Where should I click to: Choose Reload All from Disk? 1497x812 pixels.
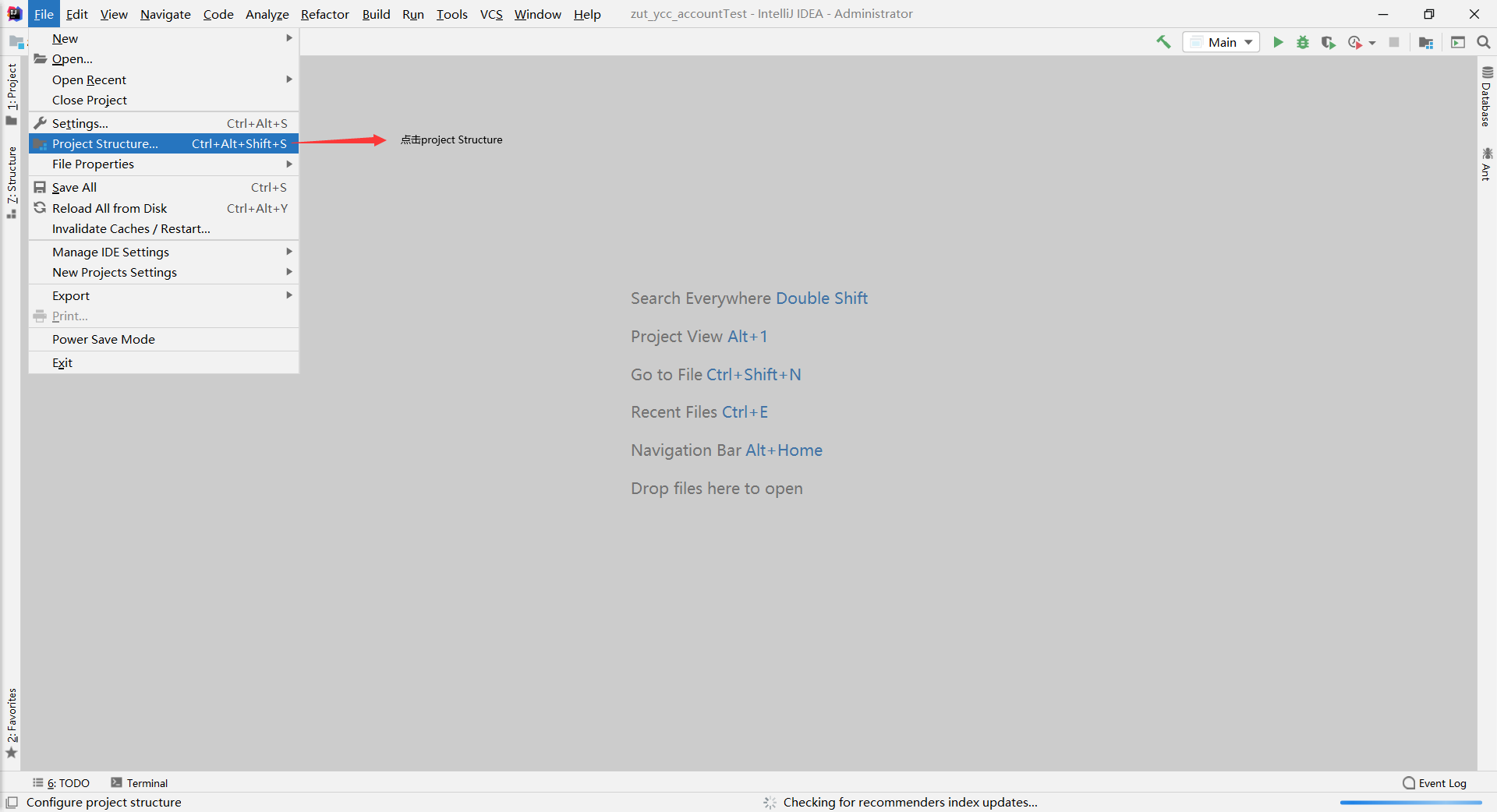tap(164, 208)
